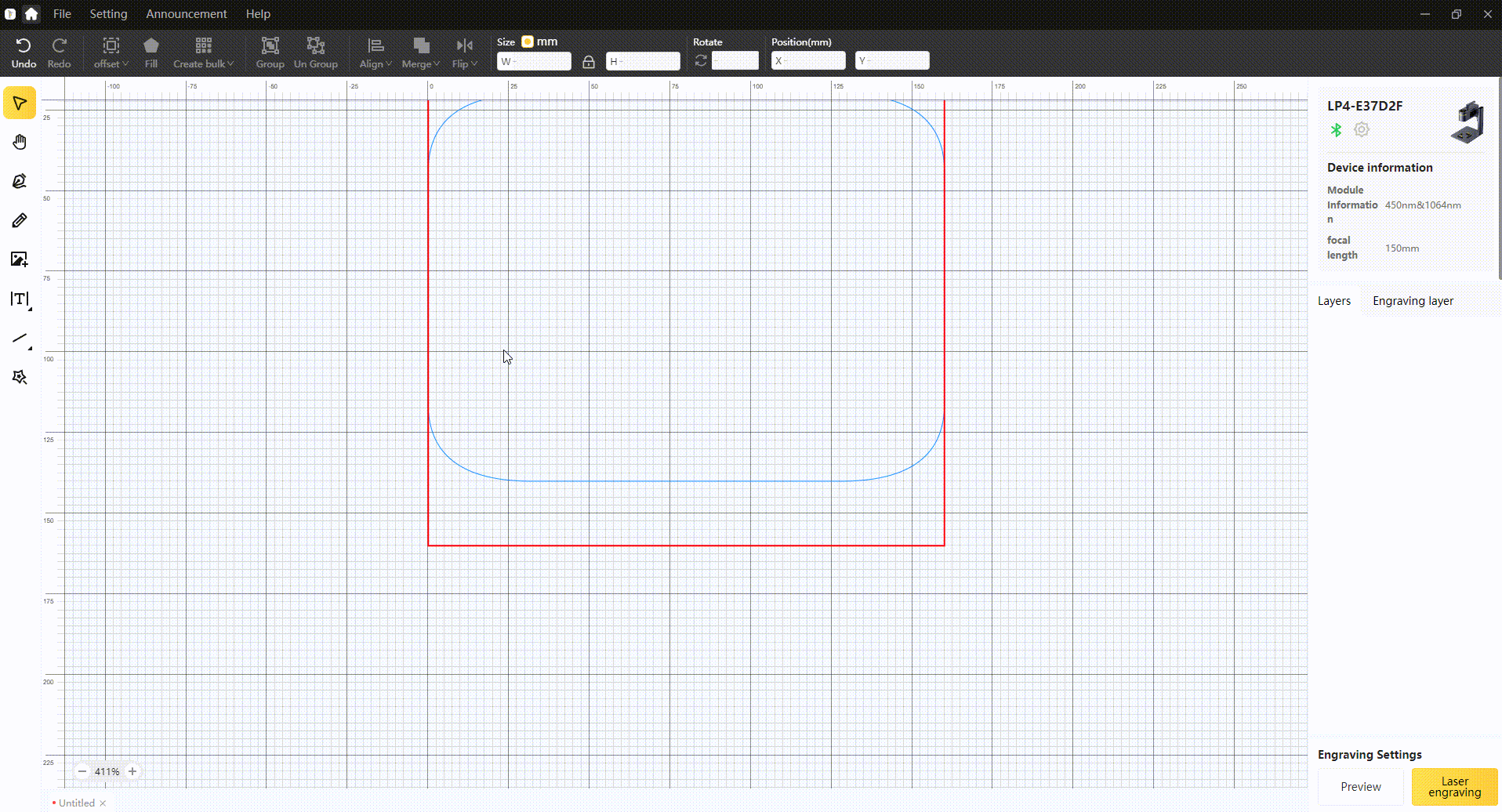This screenshot has height=812, width=1502.
Task: Switch to the Engraving layer tab
Action: tap(1413, 301)
